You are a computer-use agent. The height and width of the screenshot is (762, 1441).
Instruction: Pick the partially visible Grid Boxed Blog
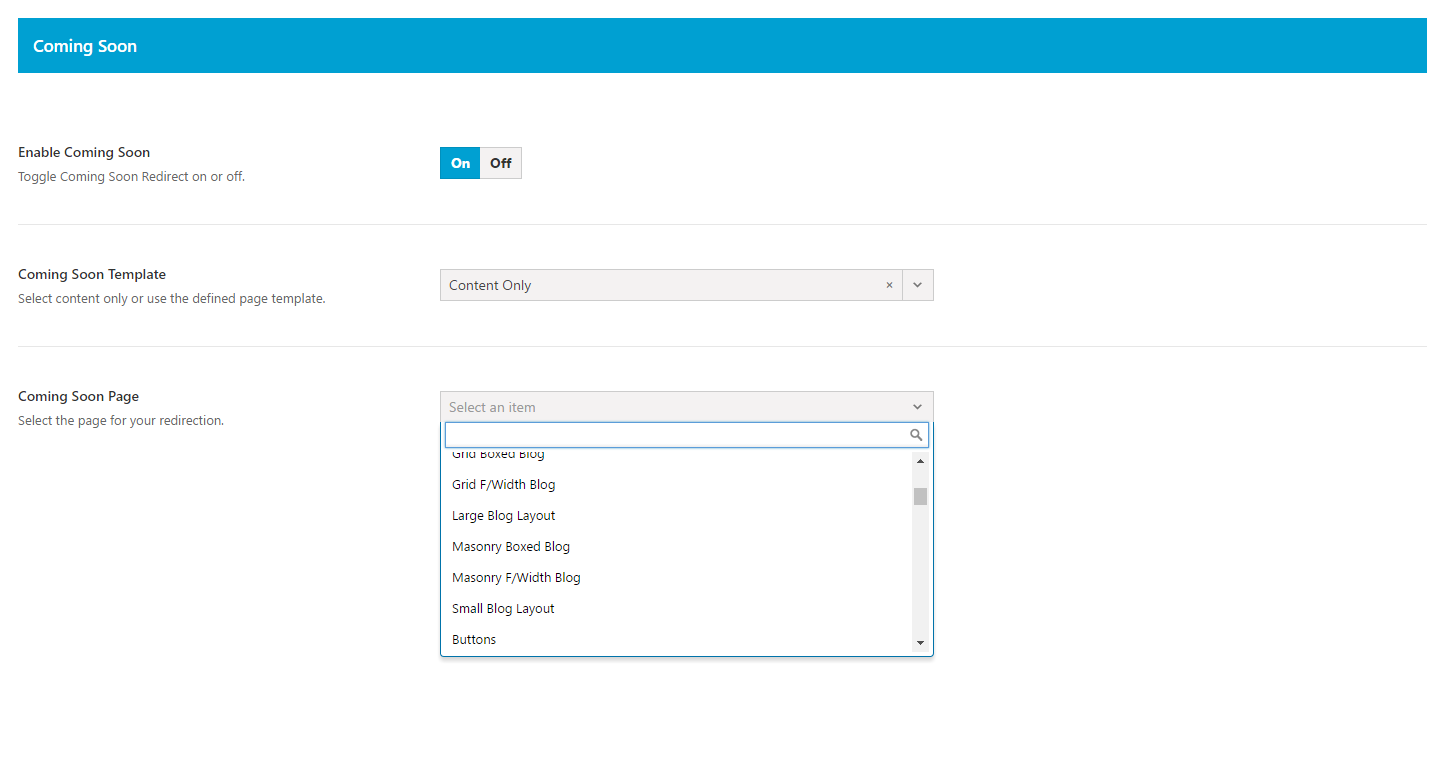pos(498,456)
